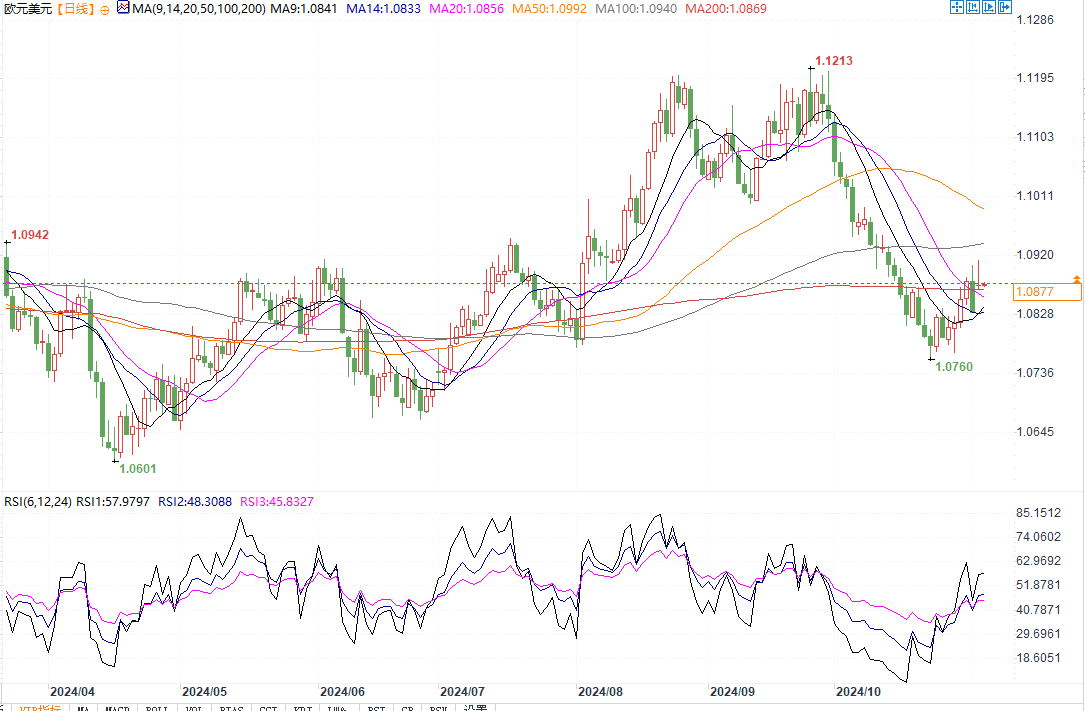Click the 欧元美元 symbol title
1085x711 pixels.
tap(26, 8)
